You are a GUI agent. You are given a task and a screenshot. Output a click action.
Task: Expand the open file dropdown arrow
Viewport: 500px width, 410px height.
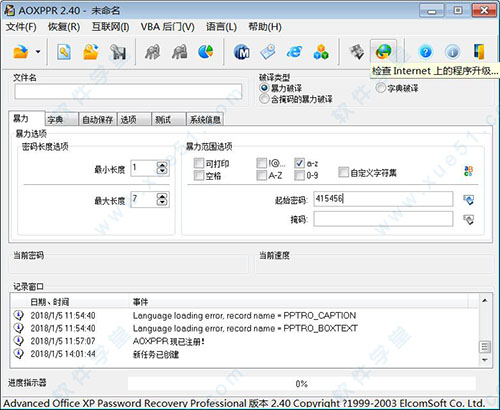[38, 52]
